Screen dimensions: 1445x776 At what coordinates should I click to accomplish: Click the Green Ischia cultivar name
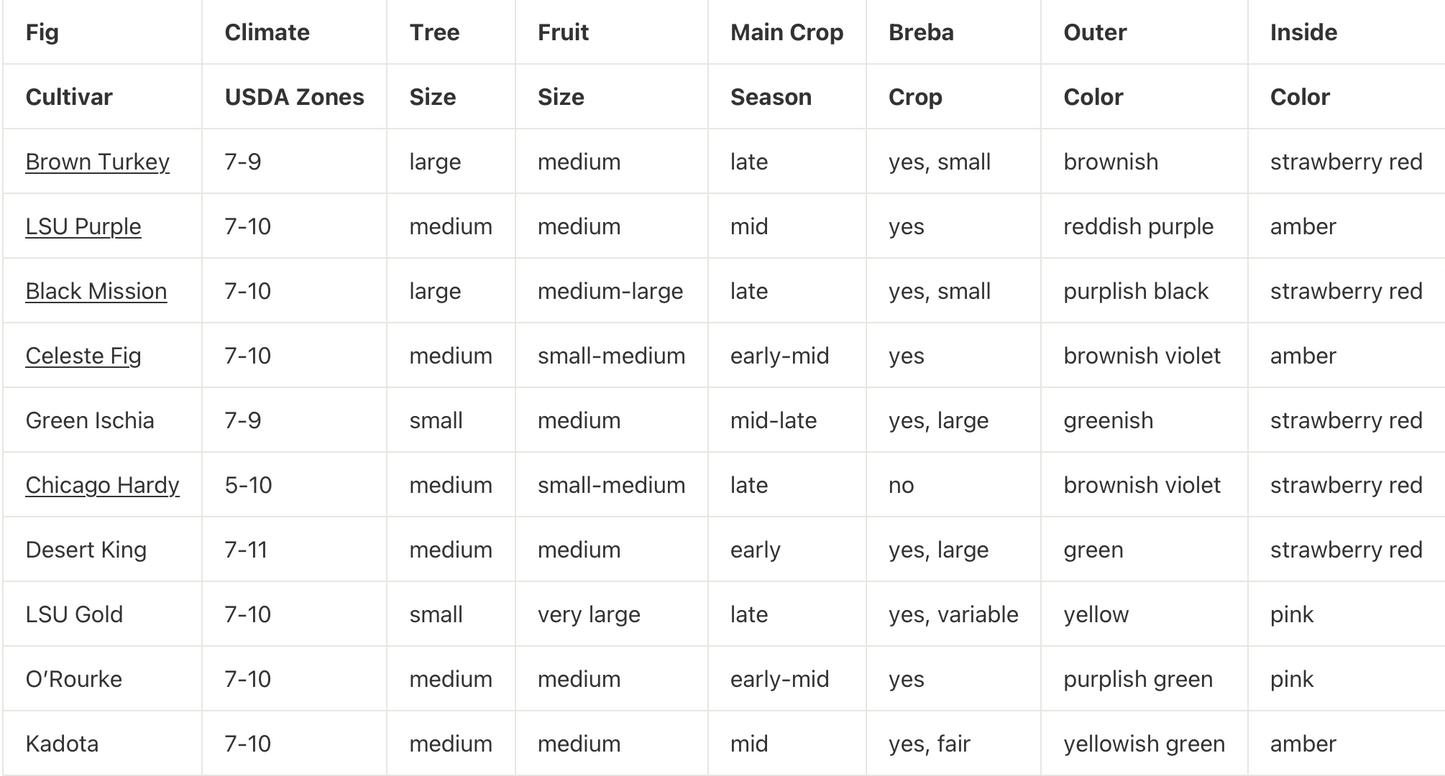coord(90,420)
